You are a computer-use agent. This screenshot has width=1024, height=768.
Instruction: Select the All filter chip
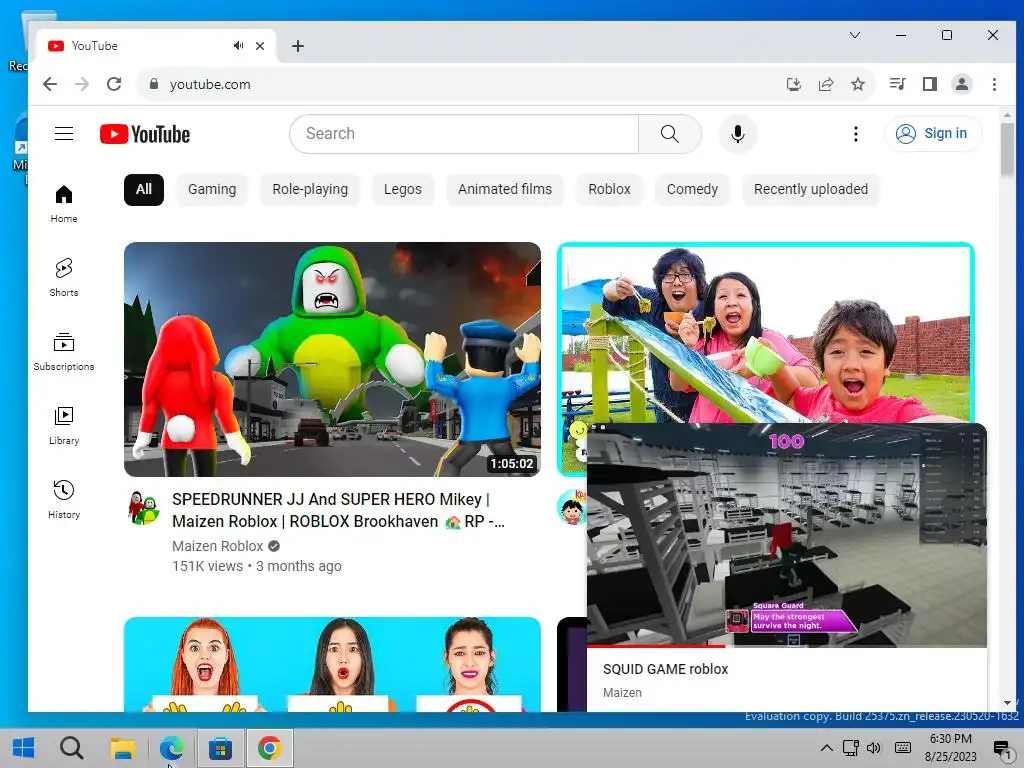click(144, 189)
